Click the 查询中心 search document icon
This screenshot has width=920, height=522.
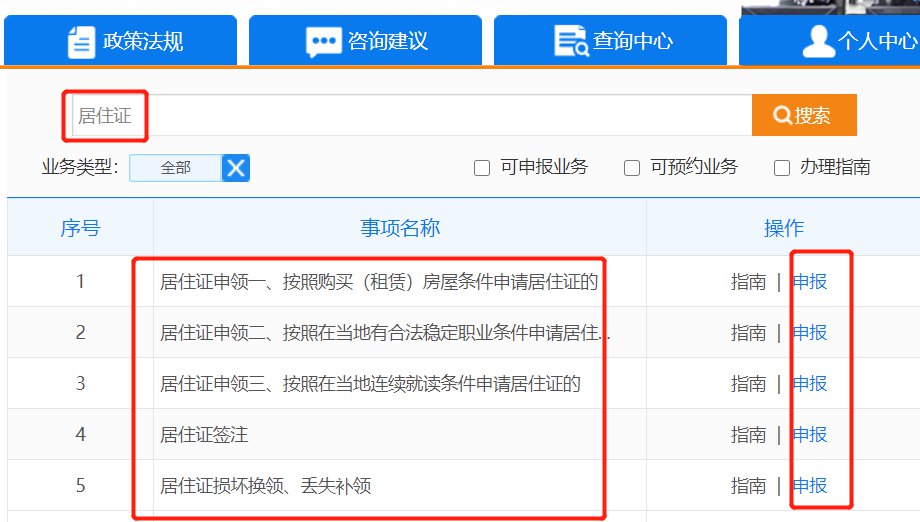point(571,41)
